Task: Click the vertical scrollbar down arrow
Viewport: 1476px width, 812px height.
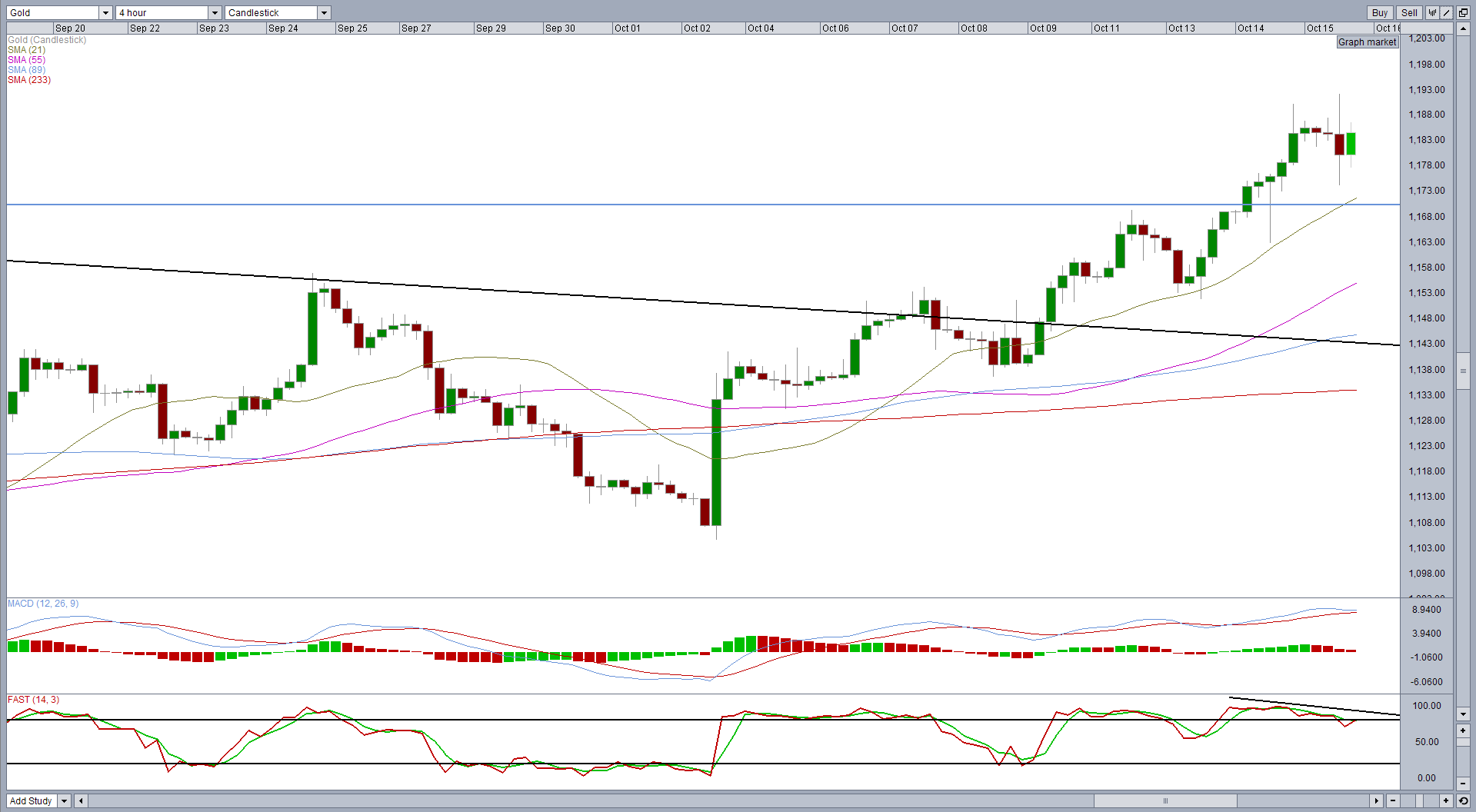Action: point(1463,714)
